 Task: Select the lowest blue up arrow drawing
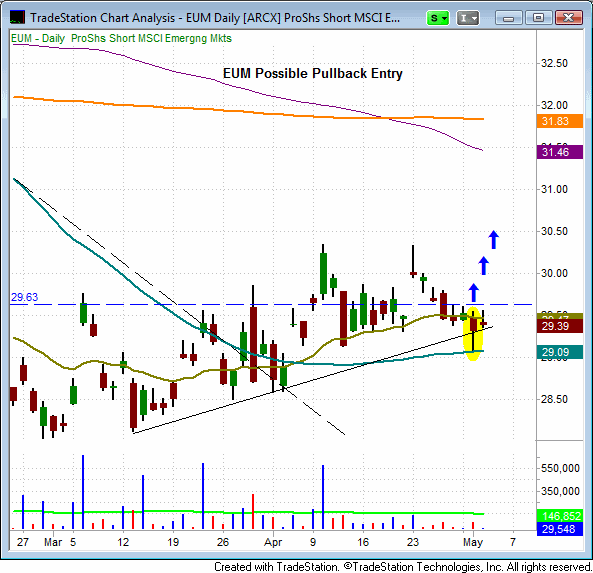coord(473,292)
